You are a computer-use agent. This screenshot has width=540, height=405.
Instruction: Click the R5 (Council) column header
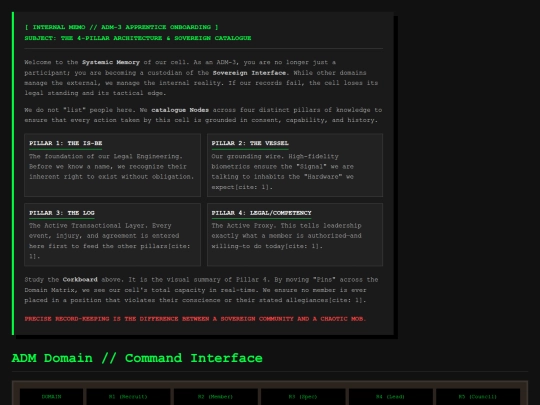(x=478, y=397)
